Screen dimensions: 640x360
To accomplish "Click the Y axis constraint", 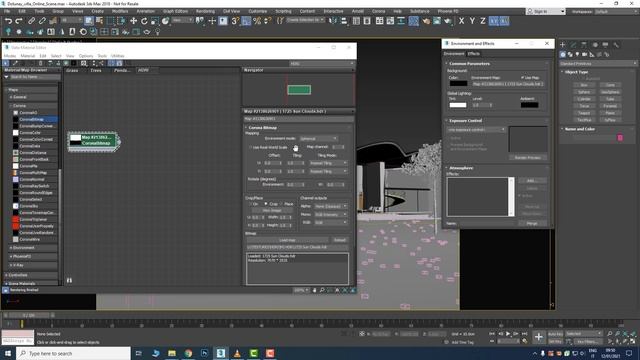I will pyautogui.click(x=472, y=21).
